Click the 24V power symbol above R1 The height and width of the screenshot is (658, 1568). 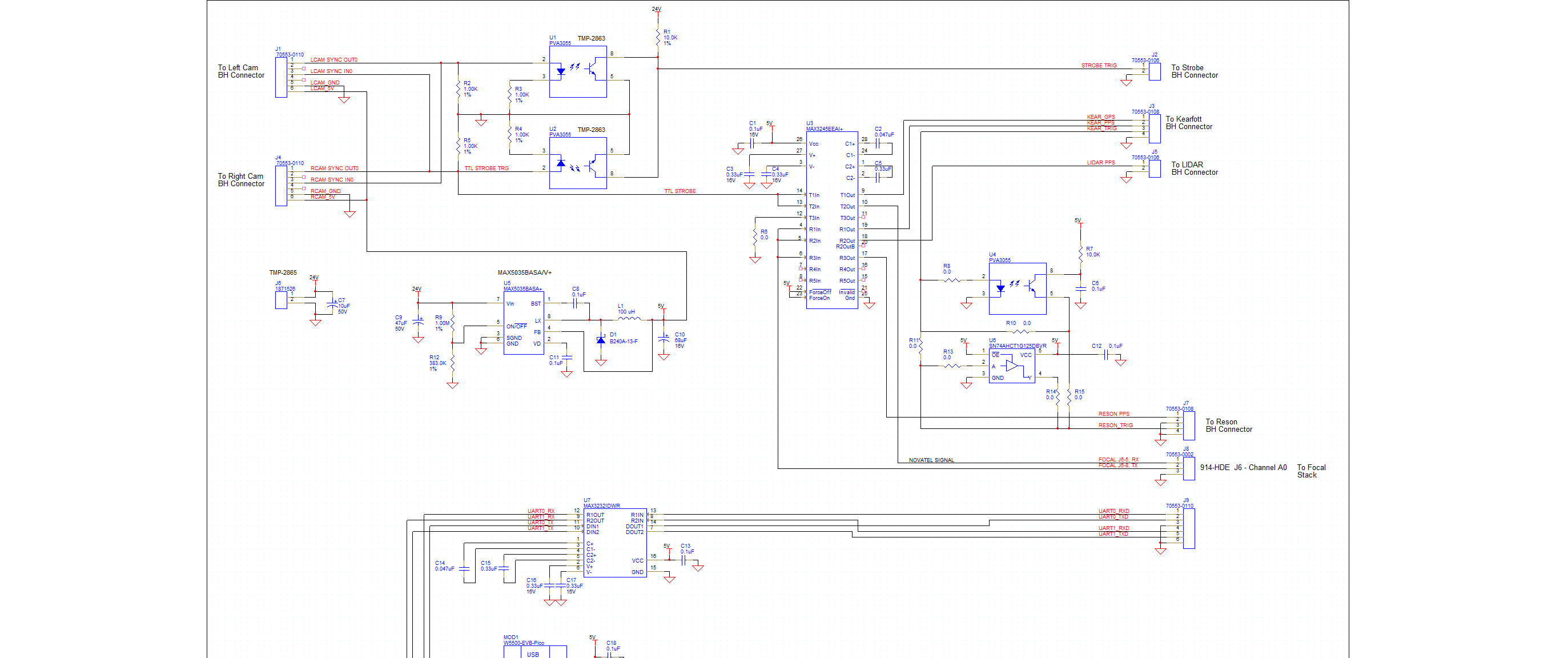tap(656, 11)
